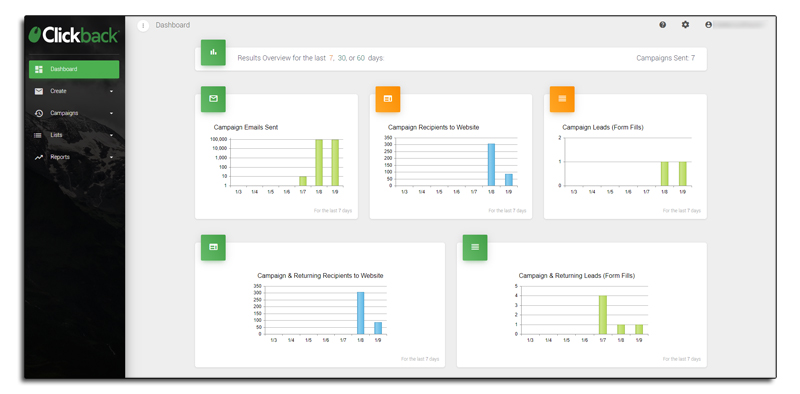Click the Clickback logo
The image size is (800, 394).
(74, 35)
